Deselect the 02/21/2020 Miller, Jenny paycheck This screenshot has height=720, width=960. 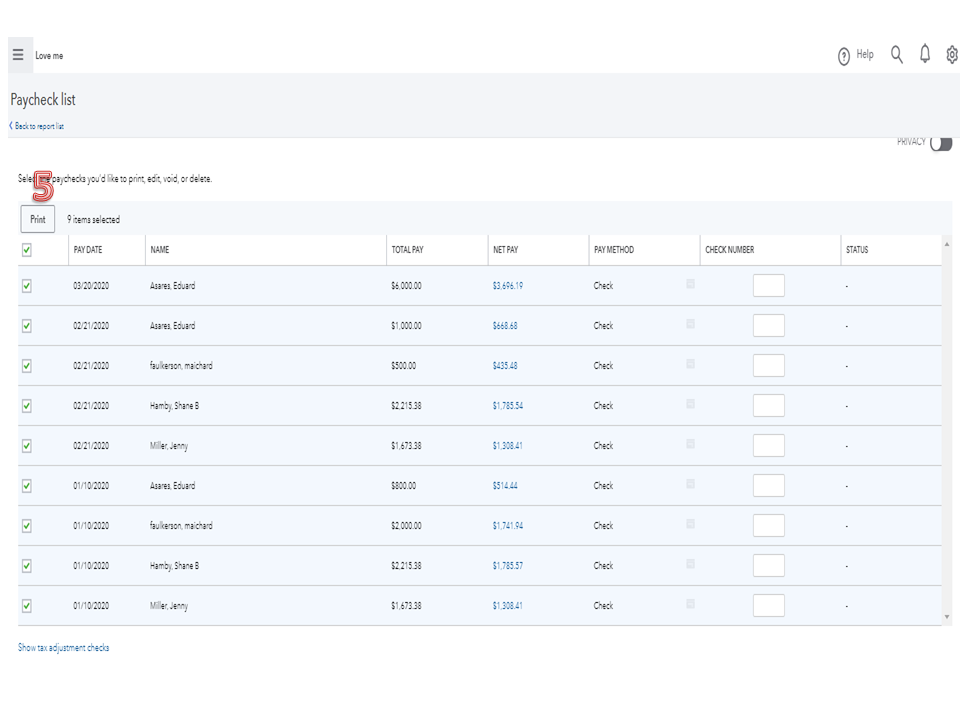click(27, 446)
